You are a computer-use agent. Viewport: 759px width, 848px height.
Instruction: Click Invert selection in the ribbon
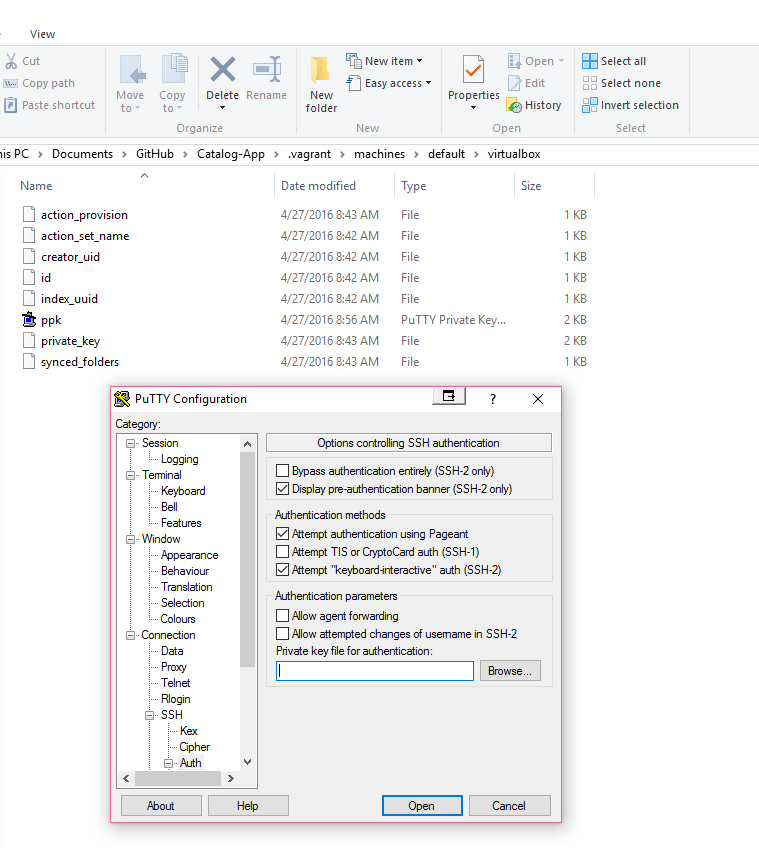630,105
